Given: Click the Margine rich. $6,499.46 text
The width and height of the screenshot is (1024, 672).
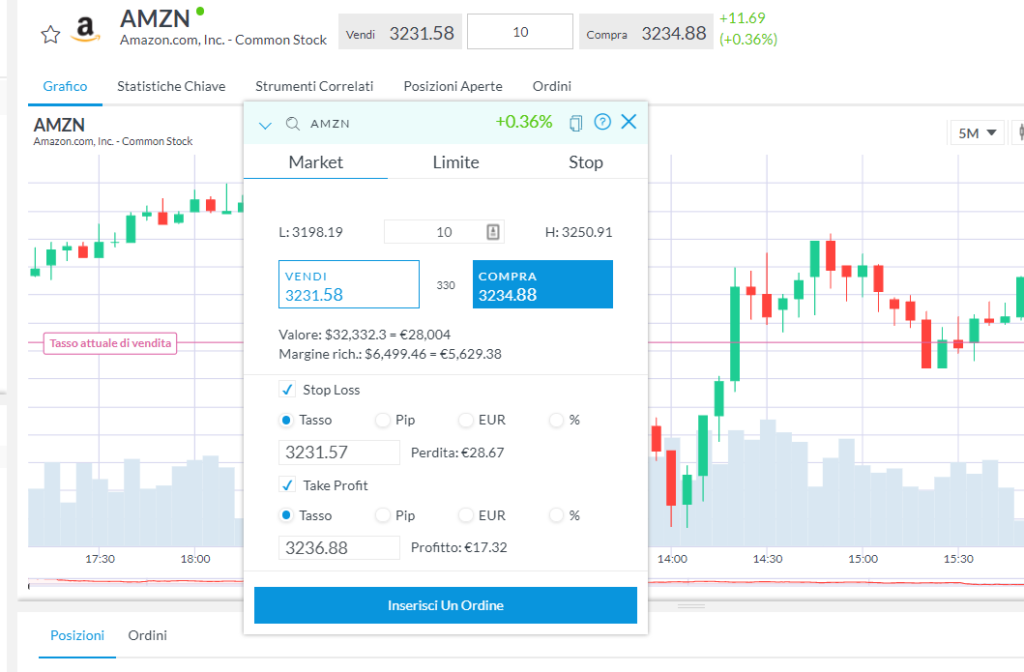Looking at the screenshot, I should [x=390, y=354].
